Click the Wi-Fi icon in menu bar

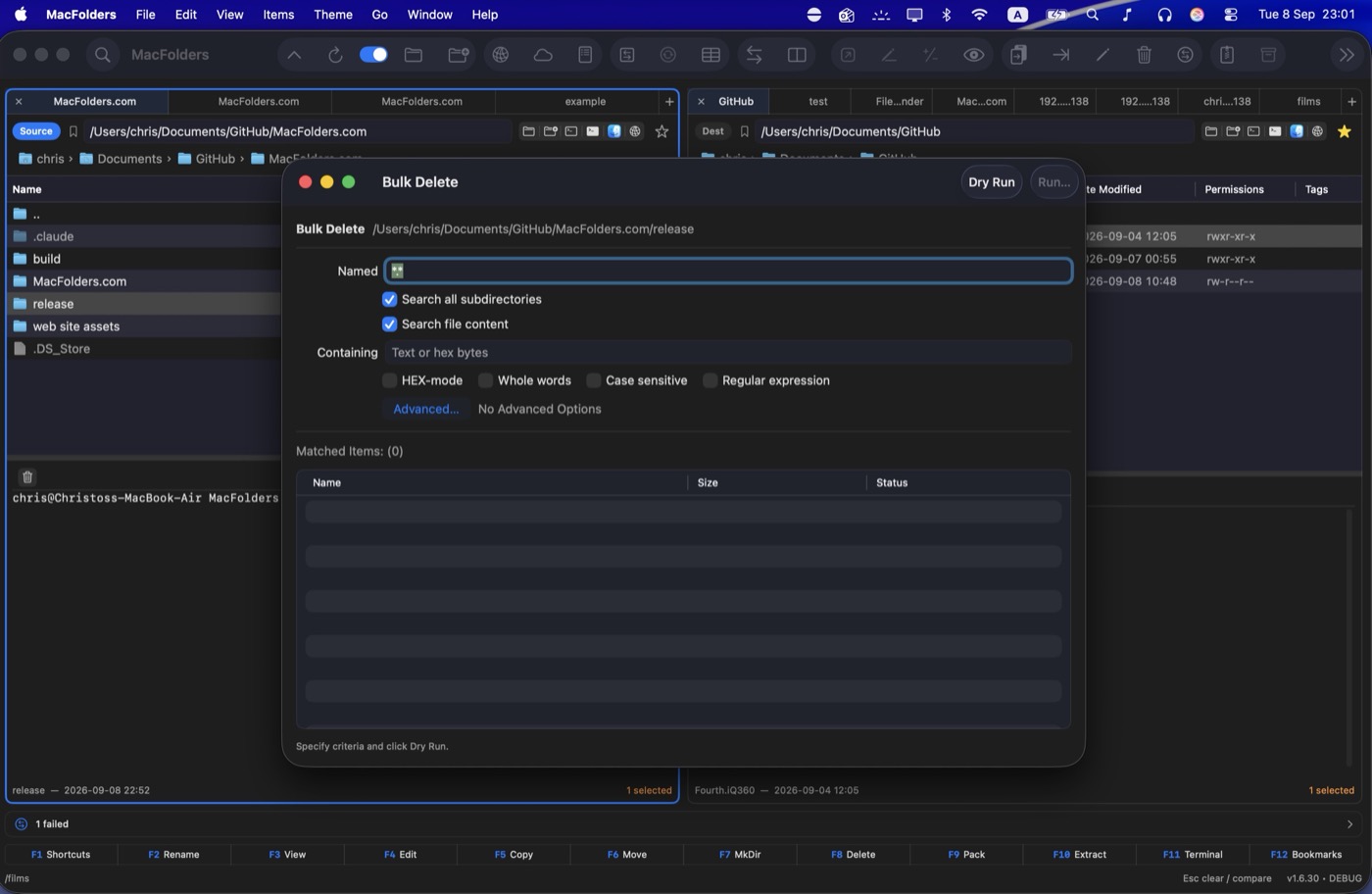pyautogui.click(x=979, y=15)
